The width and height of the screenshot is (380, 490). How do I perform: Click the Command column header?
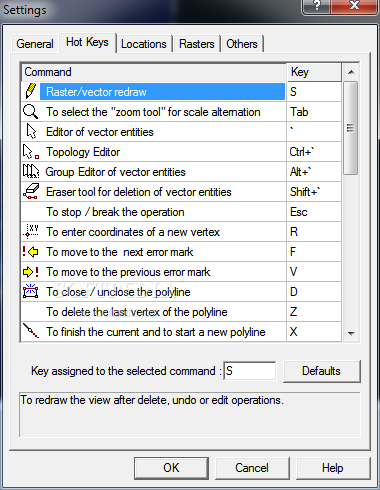click(154, 72)
